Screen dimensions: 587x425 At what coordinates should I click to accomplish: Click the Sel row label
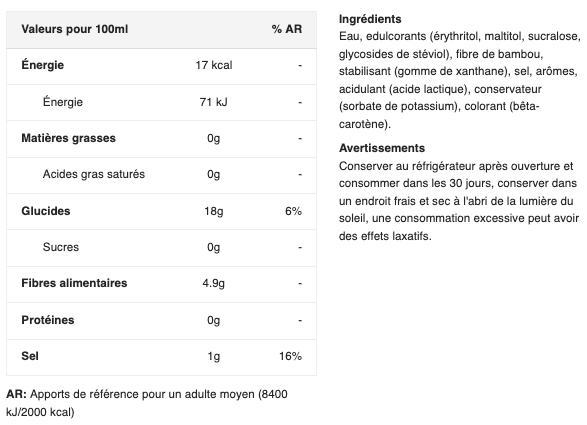30,356
